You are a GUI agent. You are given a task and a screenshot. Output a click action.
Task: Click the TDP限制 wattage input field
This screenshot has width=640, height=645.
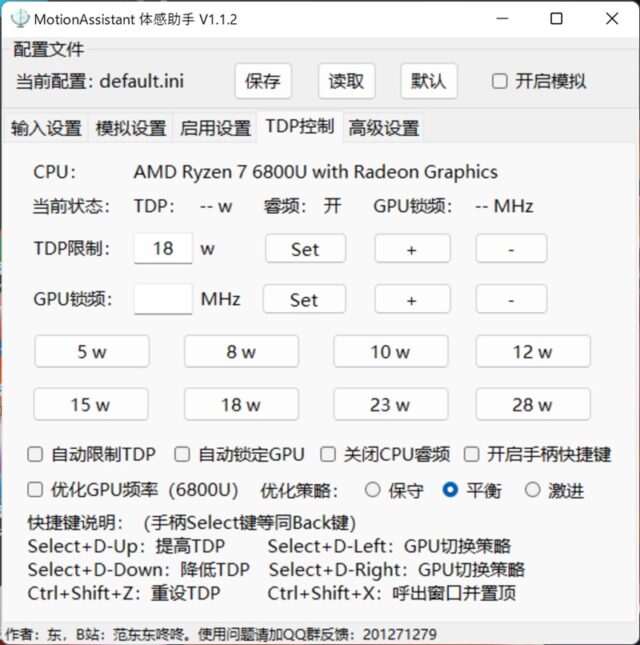[162, 249]
